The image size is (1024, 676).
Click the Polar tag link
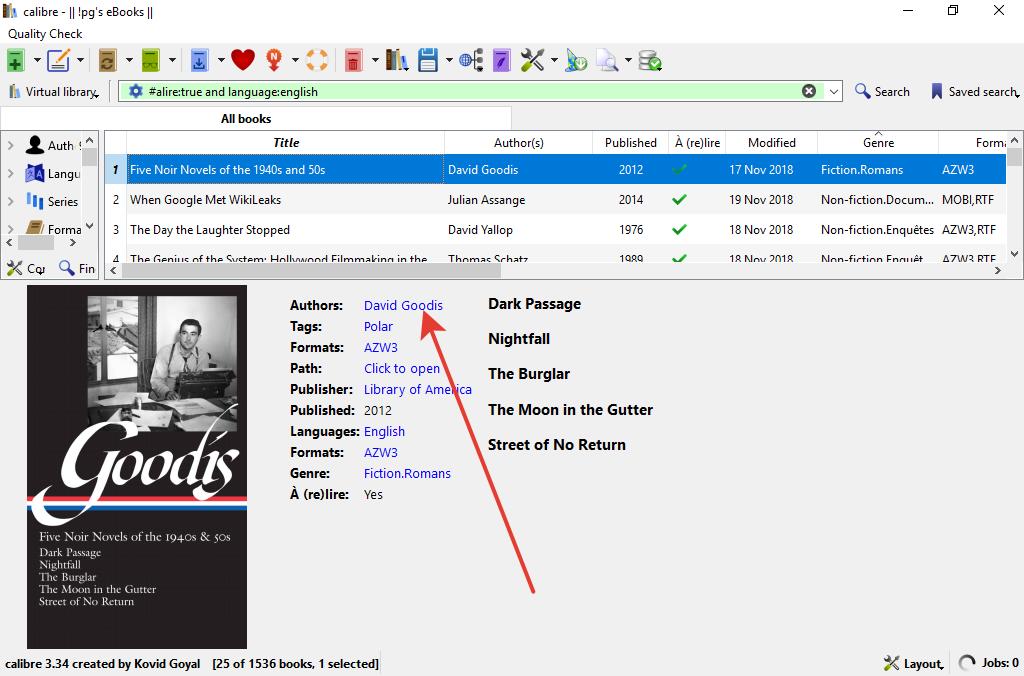coord(378,326)
